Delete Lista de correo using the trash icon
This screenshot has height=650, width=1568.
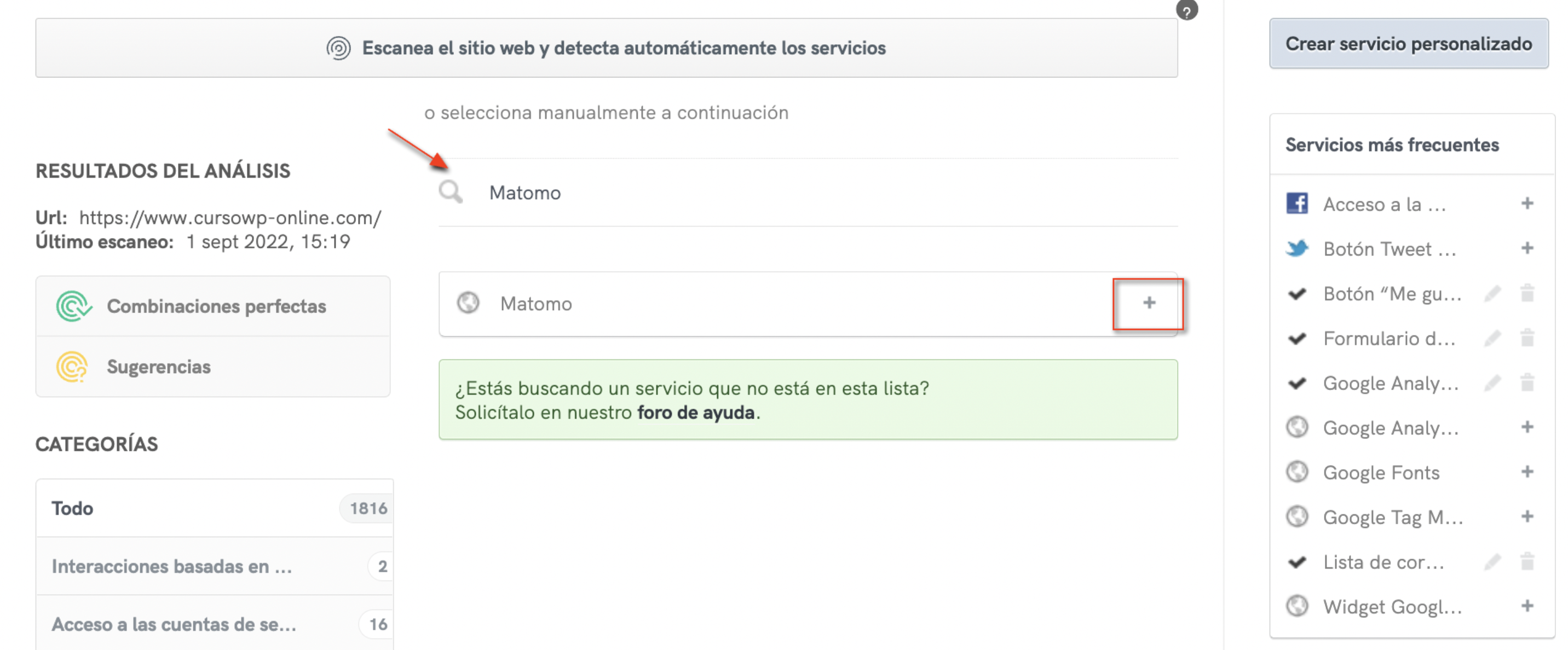point(1529,561)
